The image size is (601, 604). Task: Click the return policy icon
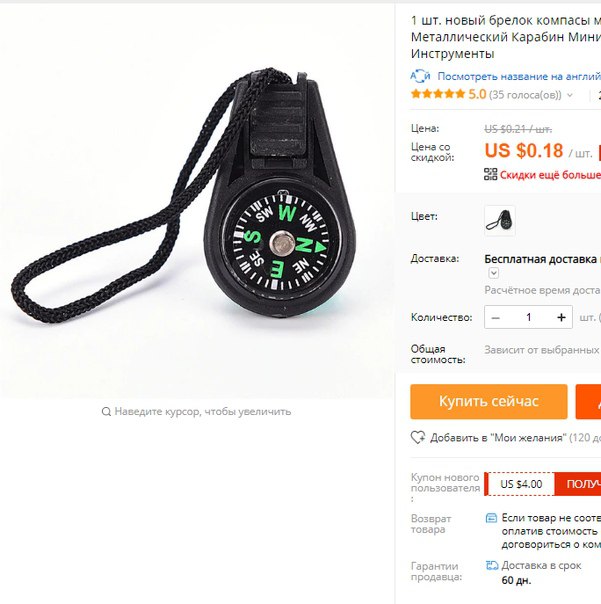(491, 518)
